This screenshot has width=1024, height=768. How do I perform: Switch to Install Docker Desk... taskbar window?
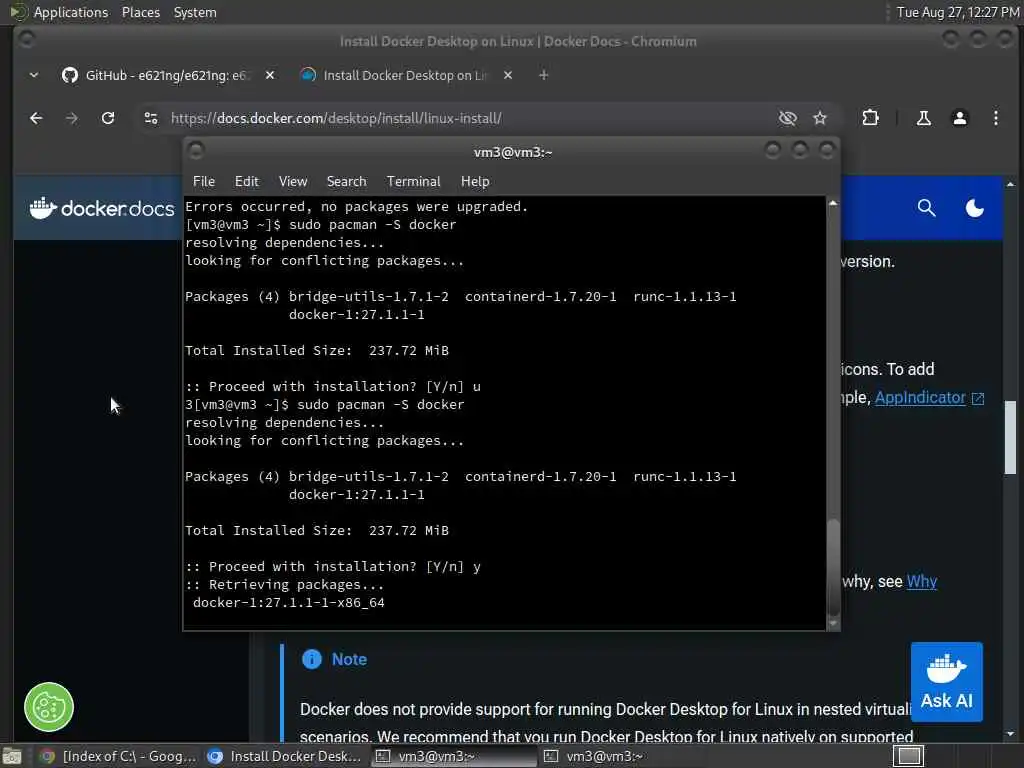point(284,756)
